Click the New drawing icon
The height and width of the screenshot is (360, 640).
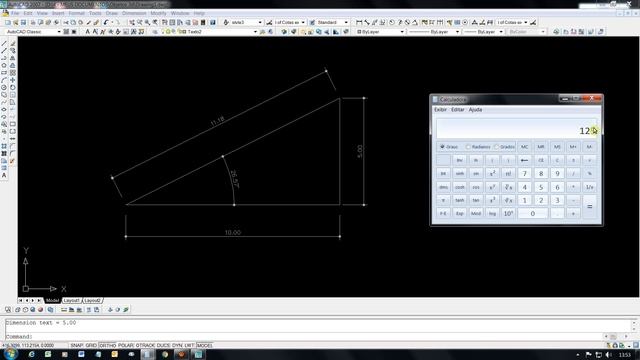(7, 22)
